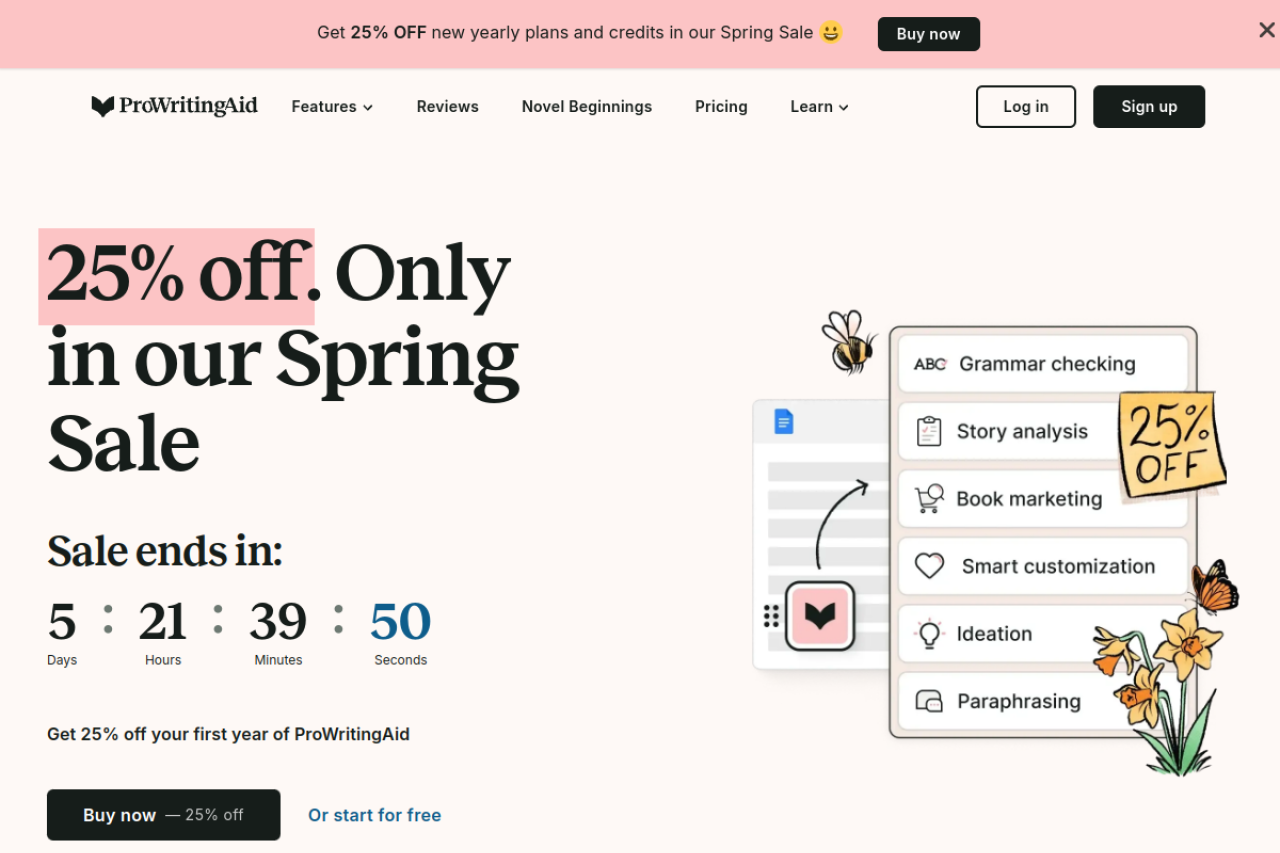
Task: Click the Book marketing cart icon
Action: (x=929, y=498)
